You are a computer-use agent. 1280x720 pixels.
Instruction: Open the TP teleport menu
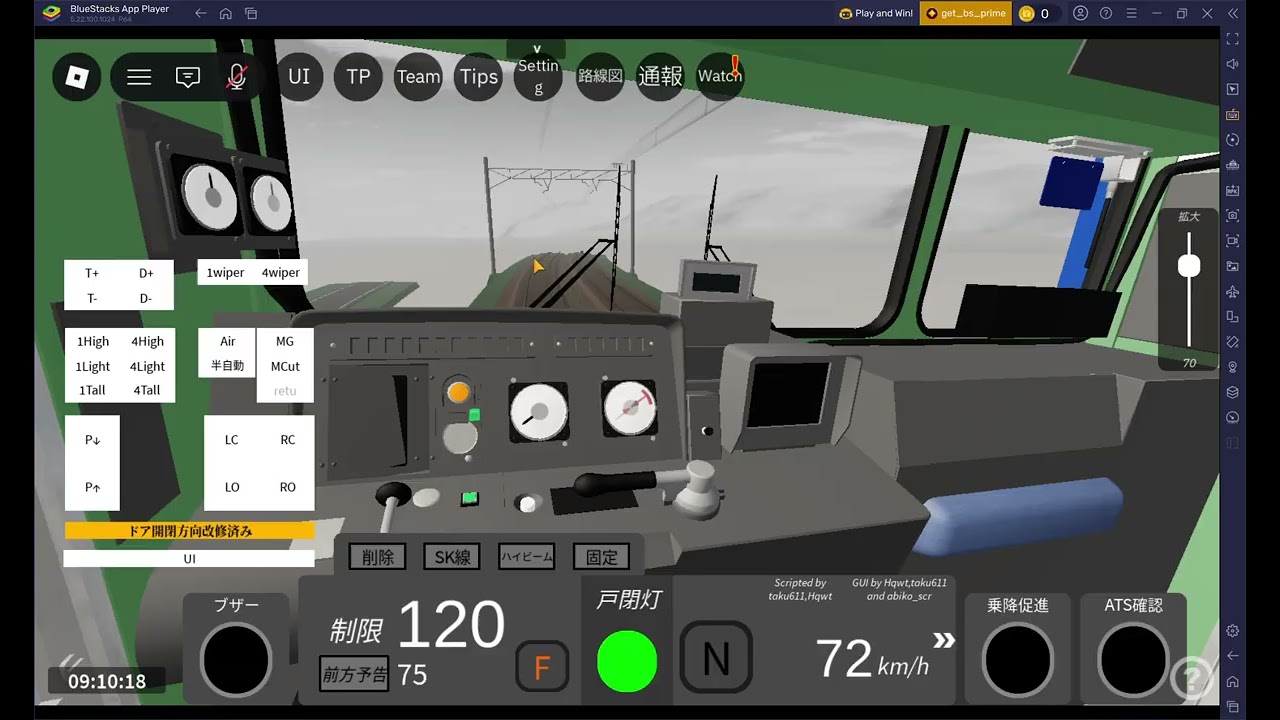[x=358, y=77]
